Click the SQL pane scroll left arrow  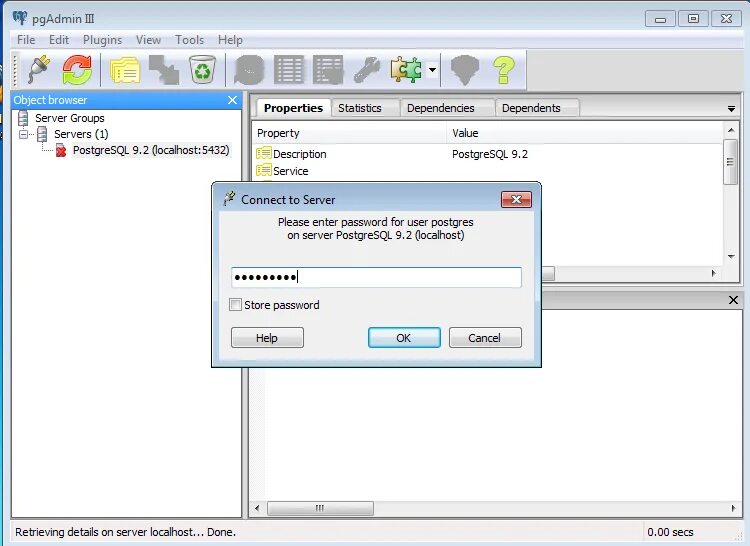pos(257,508)
